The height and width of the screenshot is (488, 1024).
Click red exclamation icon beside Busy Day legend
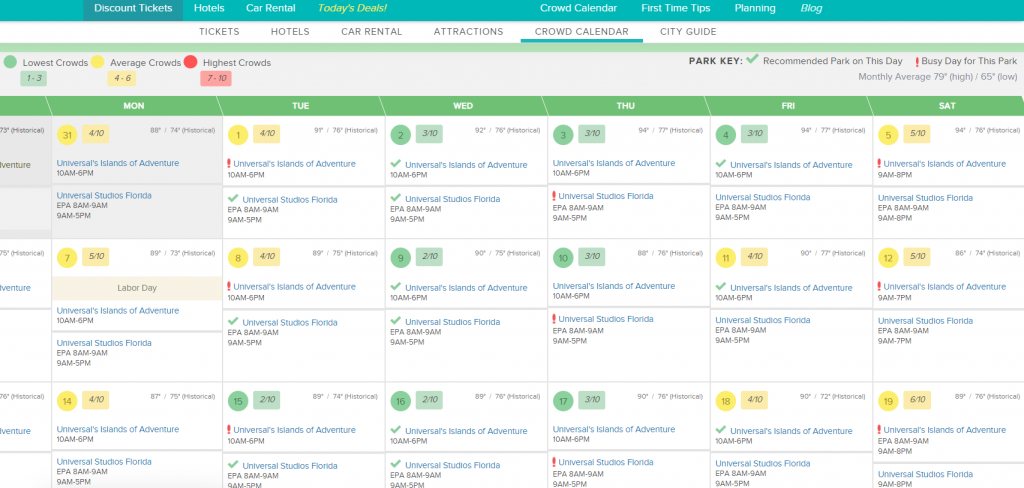(917, 62)
